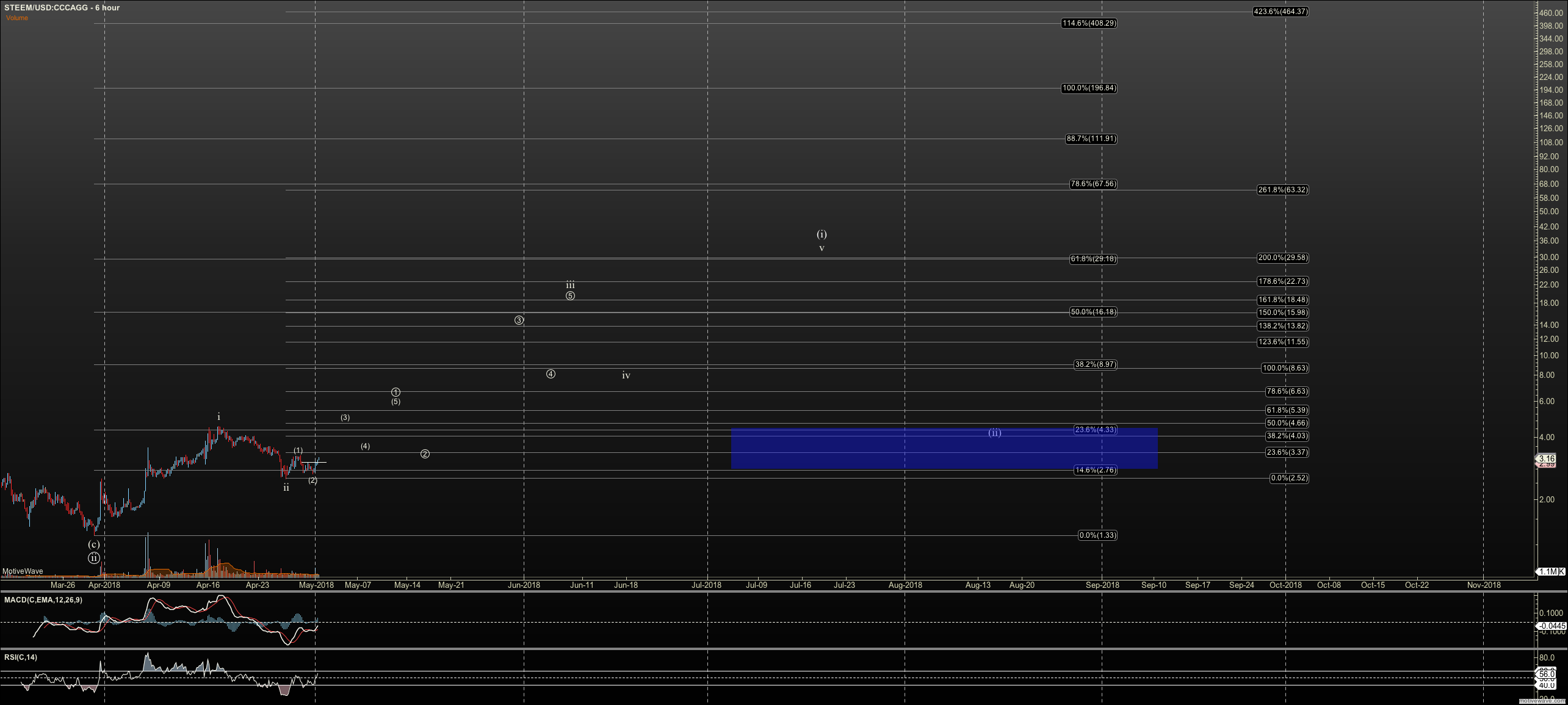Screen dimensions: 1568x705
Task: Select the 0.0%(1.33) base level label
Action: 1097,535
